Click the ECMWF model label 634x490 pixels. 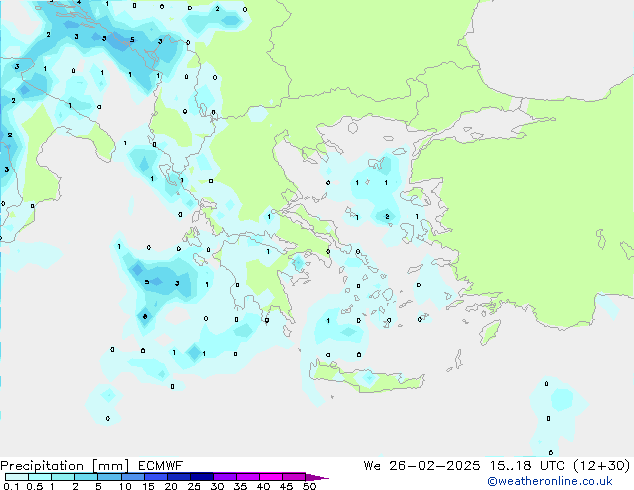(153, 465)
